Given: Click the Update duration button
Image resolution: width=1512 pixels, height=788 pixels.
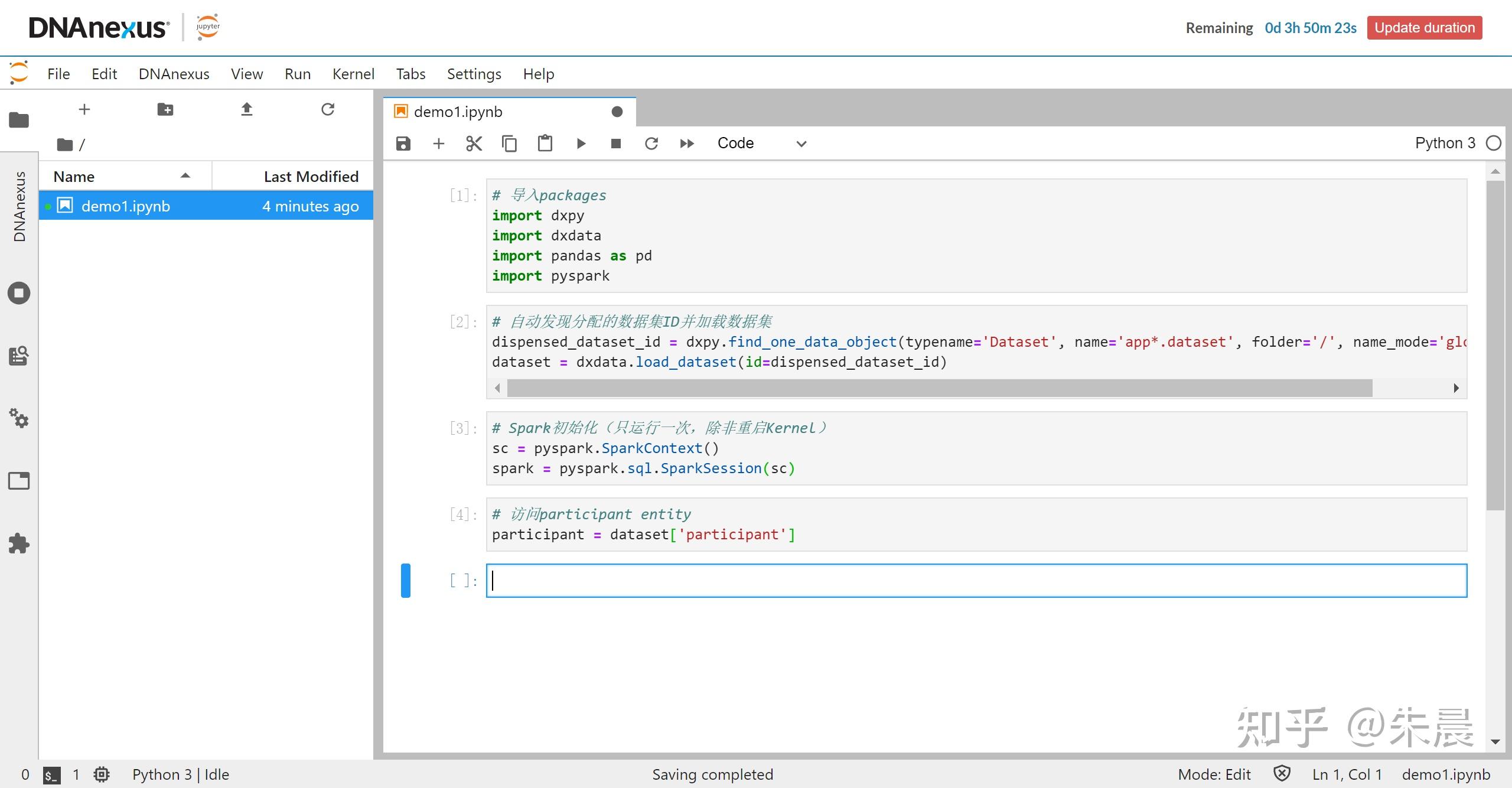Looking at the screenshot, I should 1424,28.
